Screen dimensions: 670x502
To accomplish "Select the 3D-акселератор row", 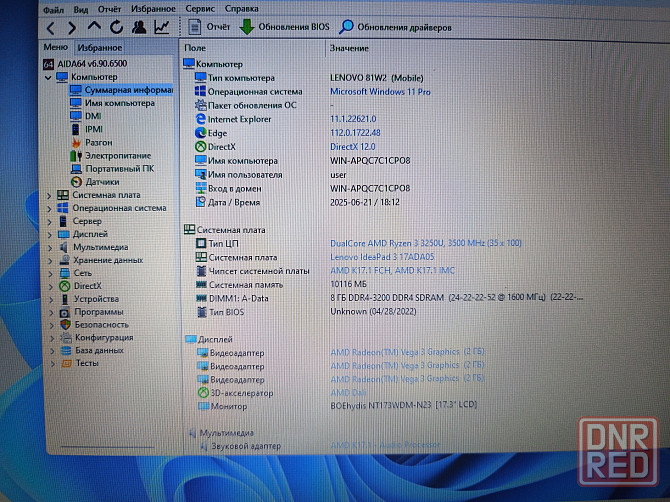I will pos(282,392).
